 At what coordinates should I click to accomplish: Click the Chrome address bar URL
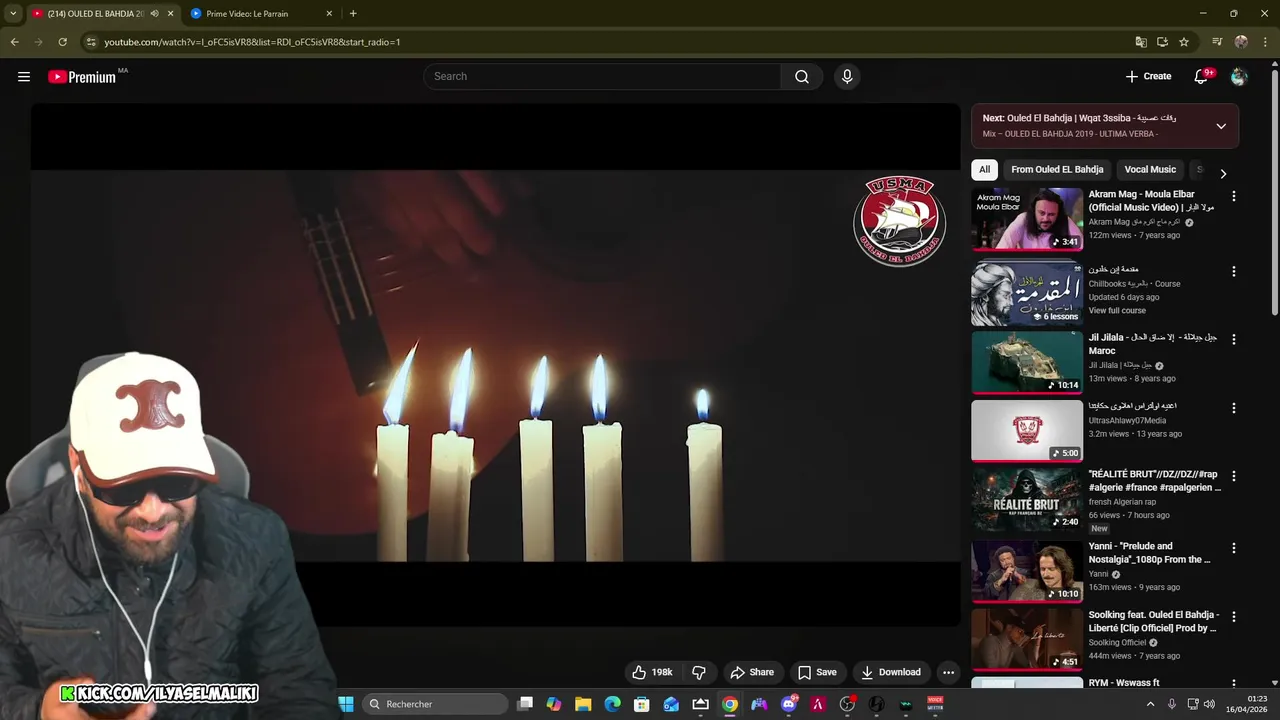pyautogui.click(x=252, y=42)
